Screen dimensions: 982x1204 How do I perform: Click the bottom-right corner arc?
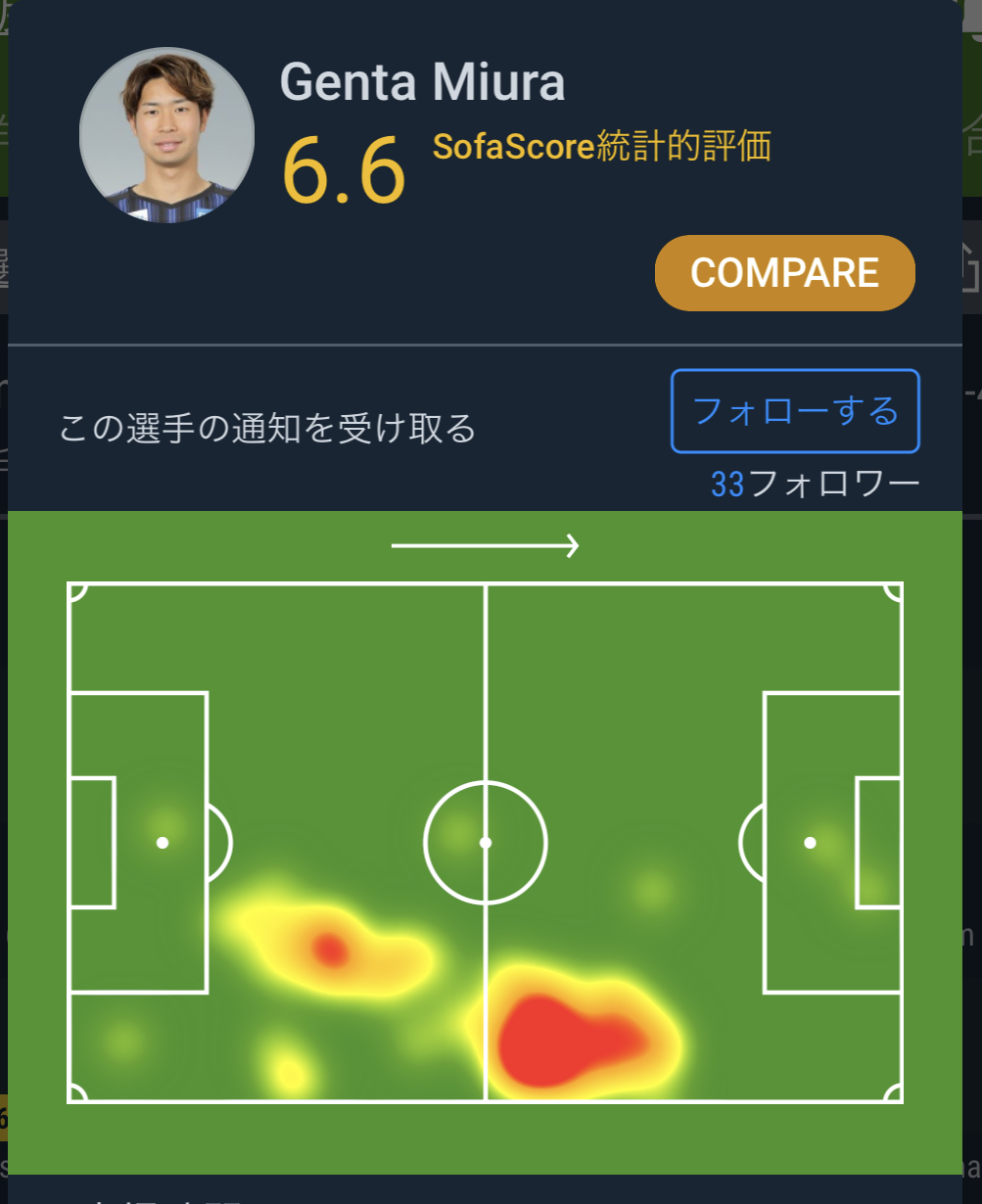tap(893, 1092)
